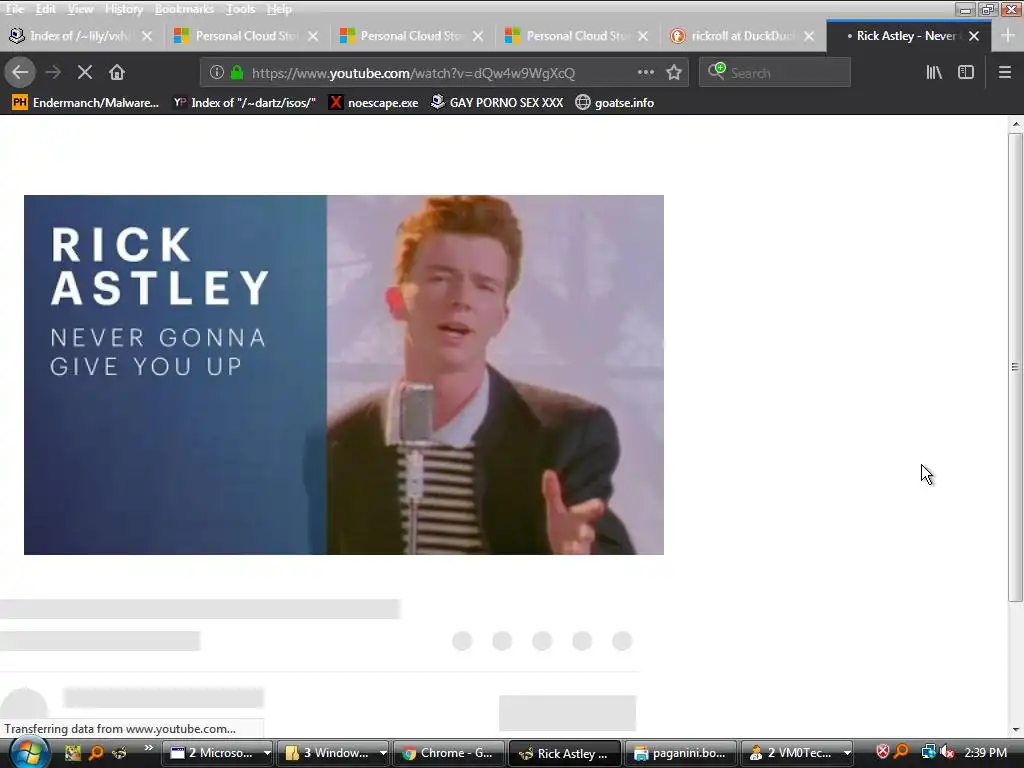
Task: Show site information icon in address bar
Action: coord(217,72)
